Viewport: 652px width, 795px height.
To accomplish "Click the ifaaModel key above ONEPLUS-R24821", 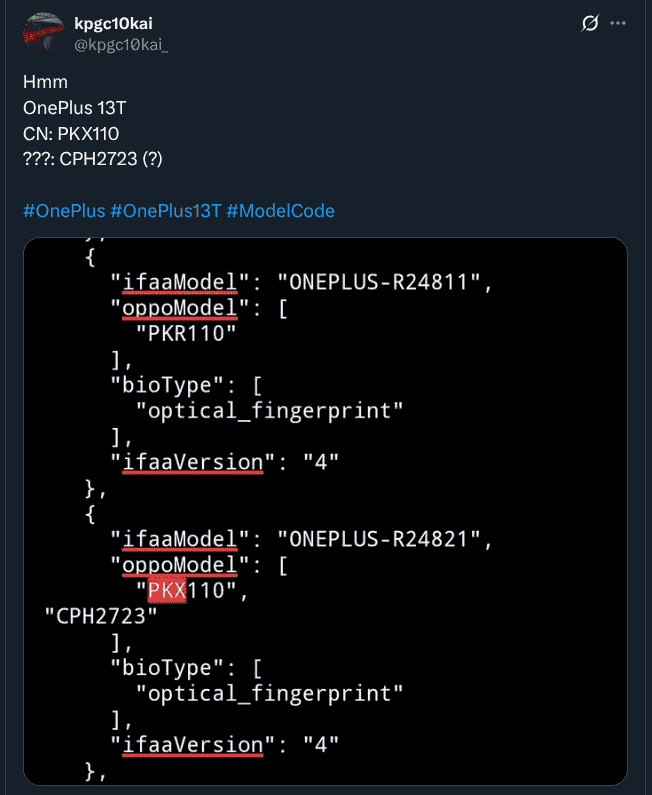I will tap(179, 540).
